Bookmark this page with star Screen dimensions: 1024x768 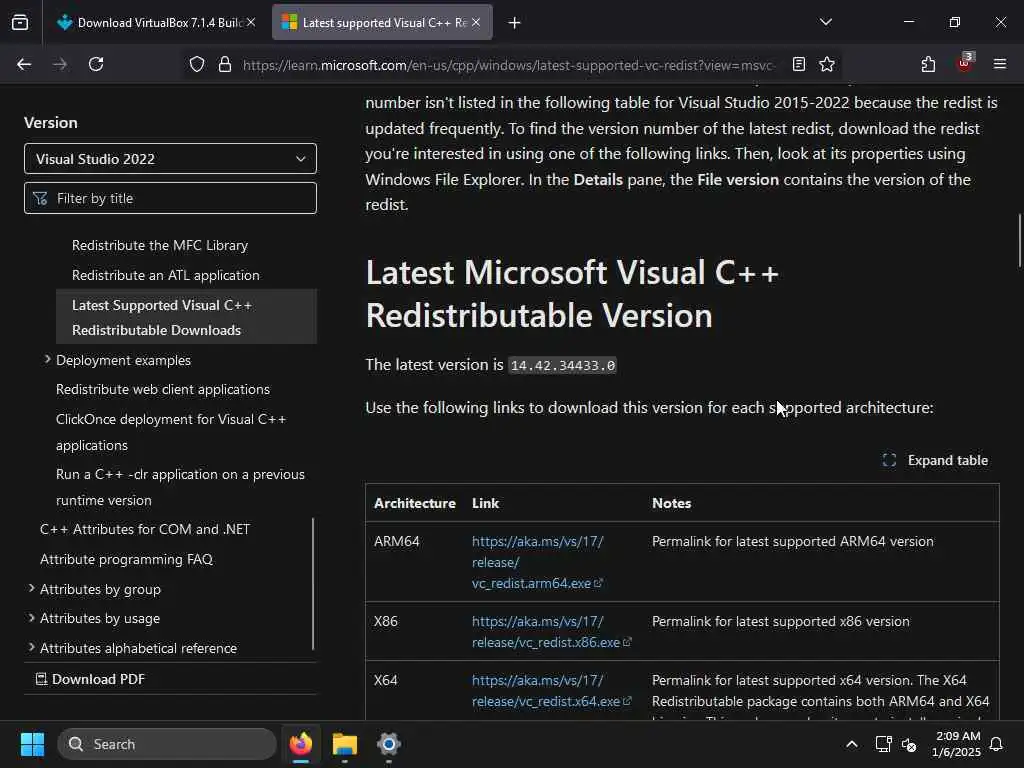coord(827,65)
